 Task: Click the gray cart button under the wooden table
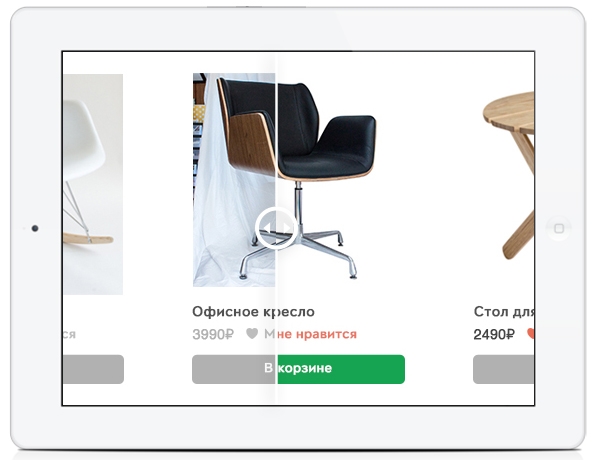(504, 369)
